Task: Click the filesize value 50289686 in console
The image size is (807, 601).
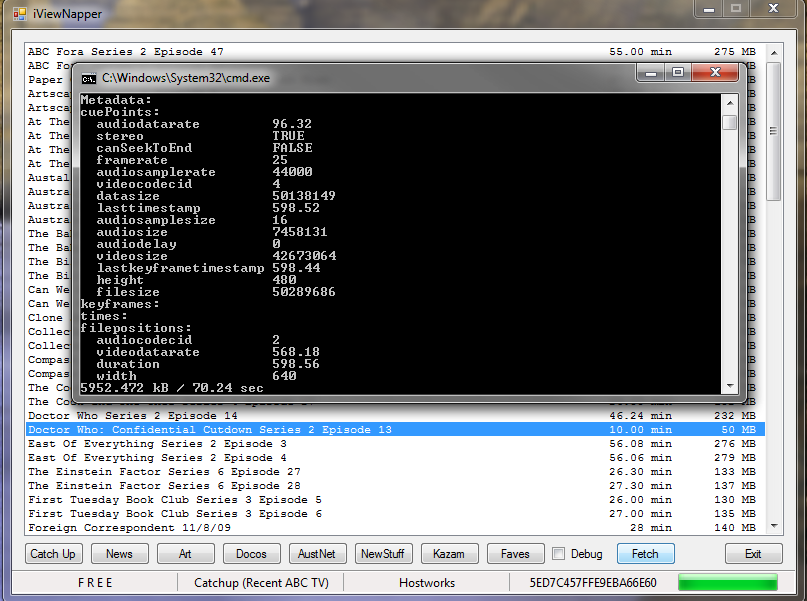Action: (304, 292)
